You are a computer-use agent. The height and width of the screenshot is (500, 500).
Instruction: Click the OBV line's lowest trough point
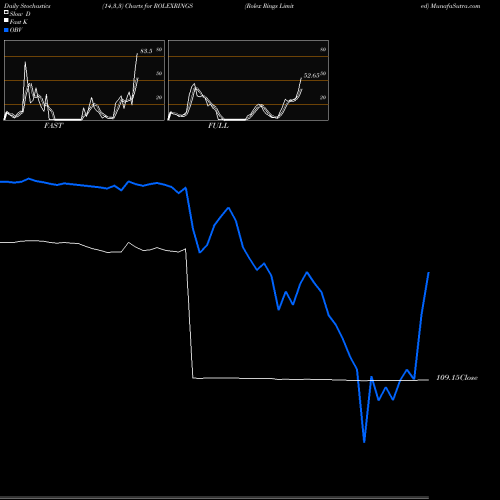[364, 442]
